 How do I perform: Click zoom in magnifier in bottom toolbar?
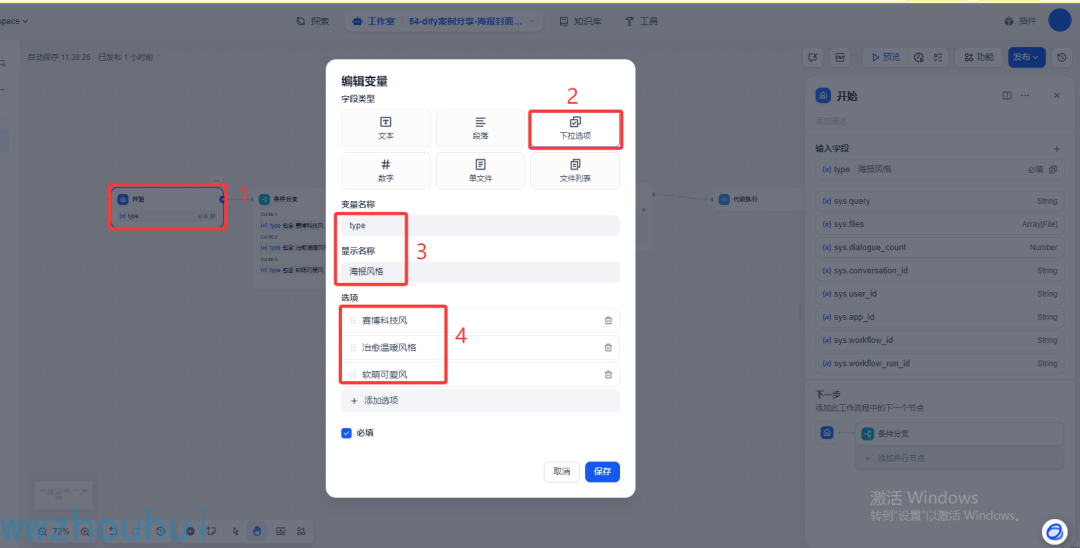[85, 531]
